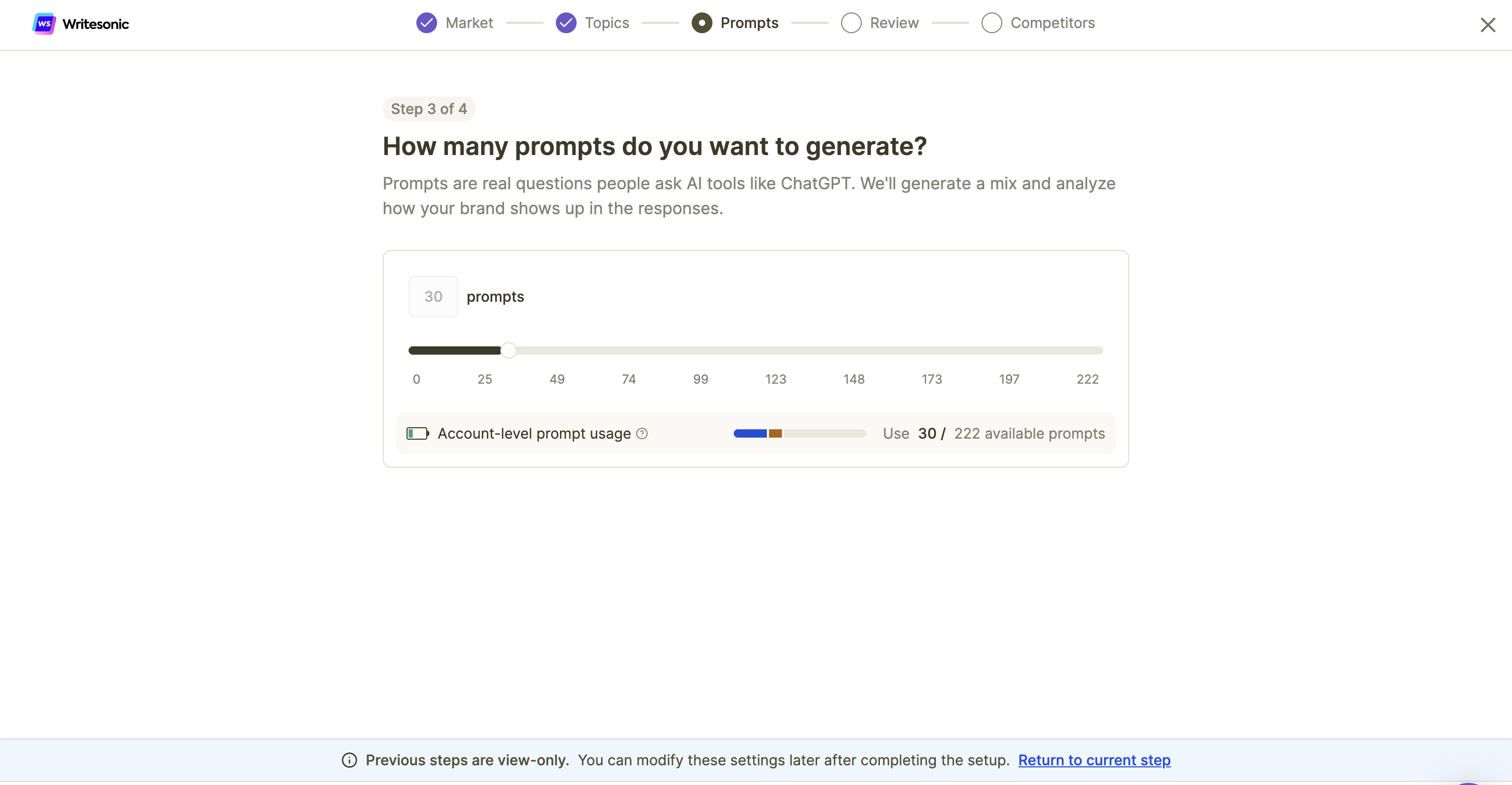The image size is (1512, 785).
Task: Click the battery usage icon
Action: pyautogui.click(x=418, y=433)
